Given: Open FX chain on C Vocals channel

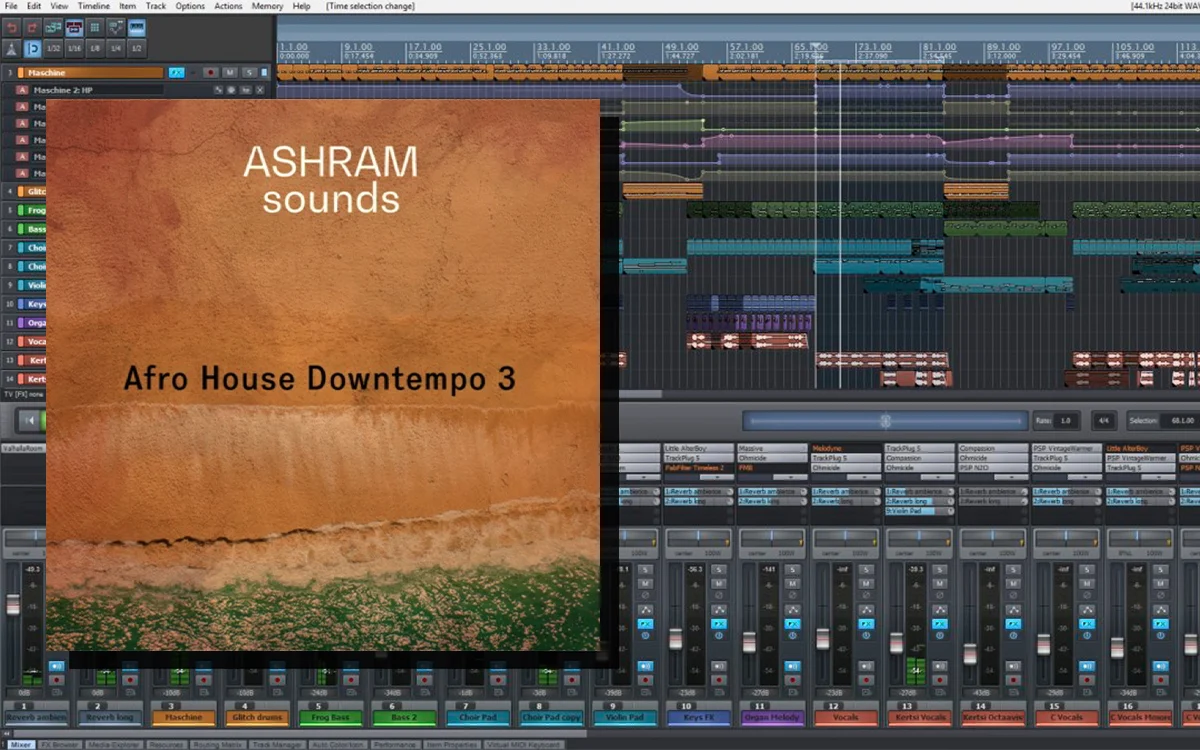Looking at the screenshot, I should coord(1087,624).
